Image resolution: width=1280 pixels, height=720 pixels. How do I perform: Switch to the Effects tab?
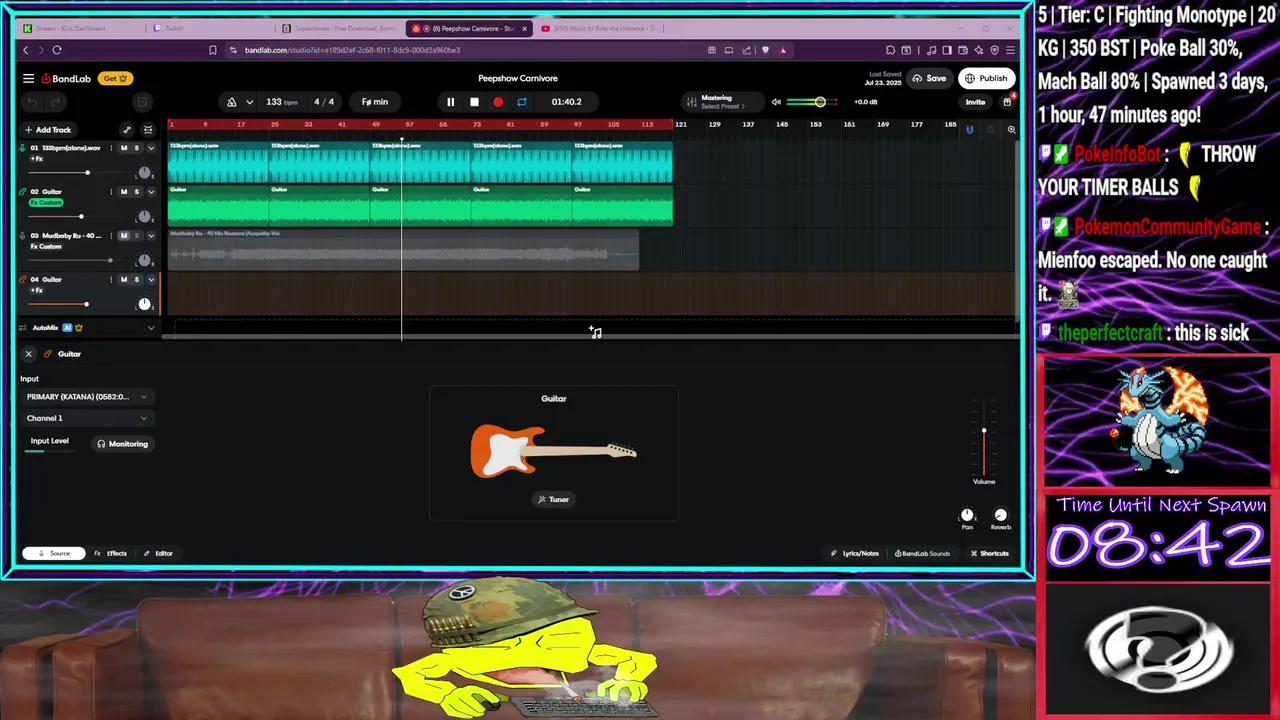pyautogui.click(x=111, y=554)
